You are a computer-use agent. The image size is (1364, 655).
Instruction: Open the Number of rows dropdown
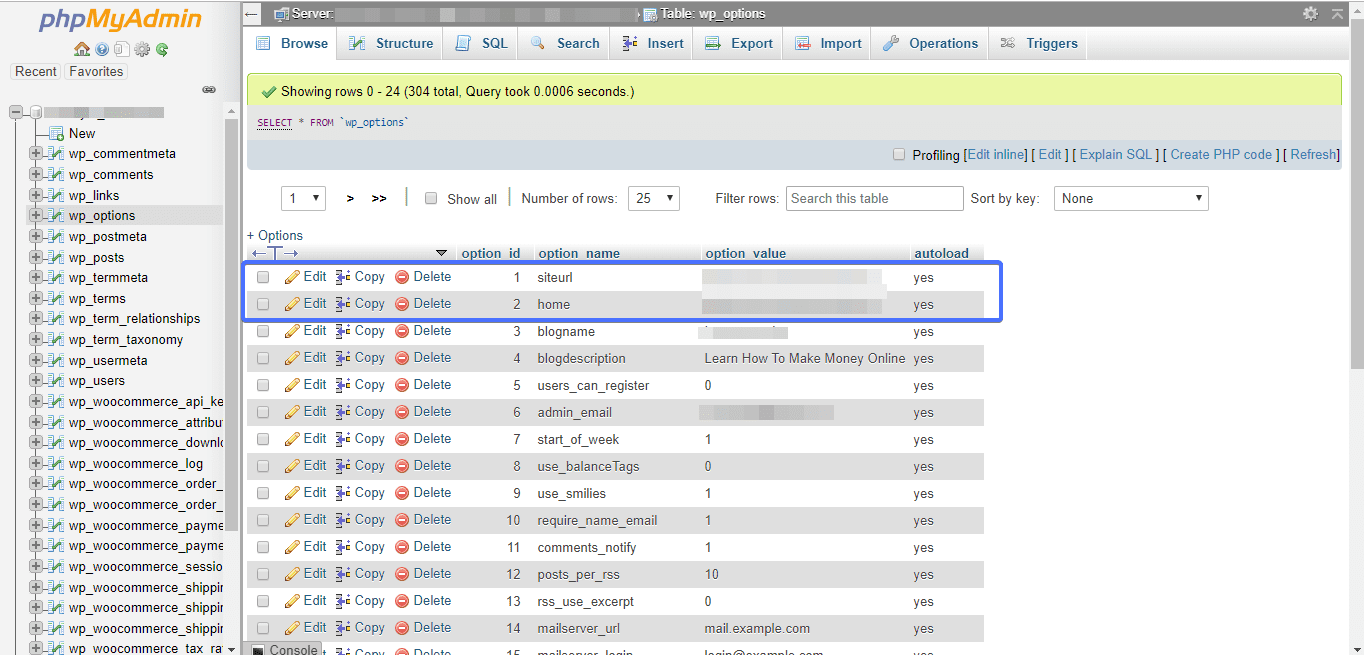[x=653, y=198]
